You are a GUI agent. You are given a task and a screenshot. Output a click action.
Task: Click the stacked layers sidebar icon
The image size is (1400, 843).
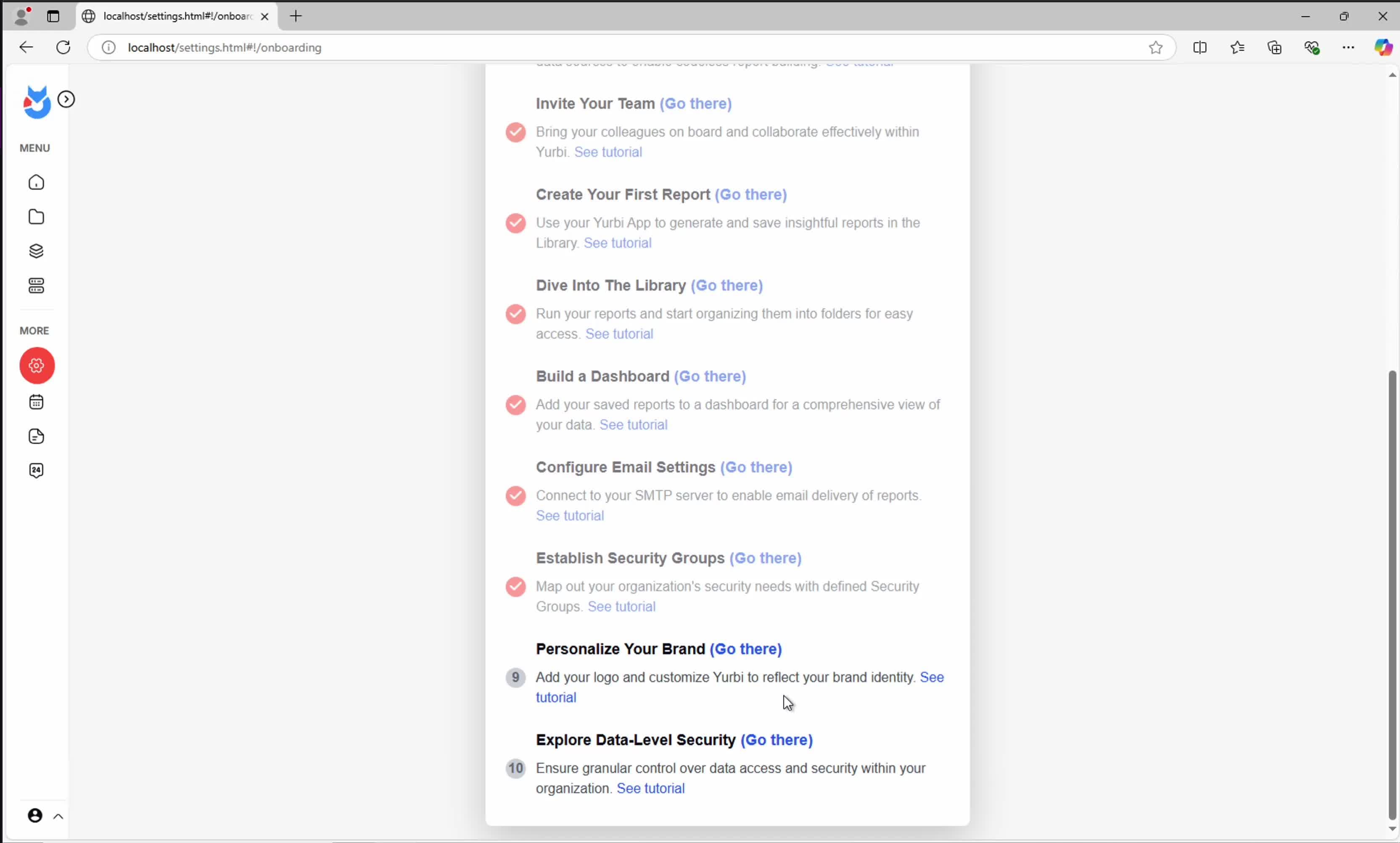pyautogui.click(x=36, y=251)
